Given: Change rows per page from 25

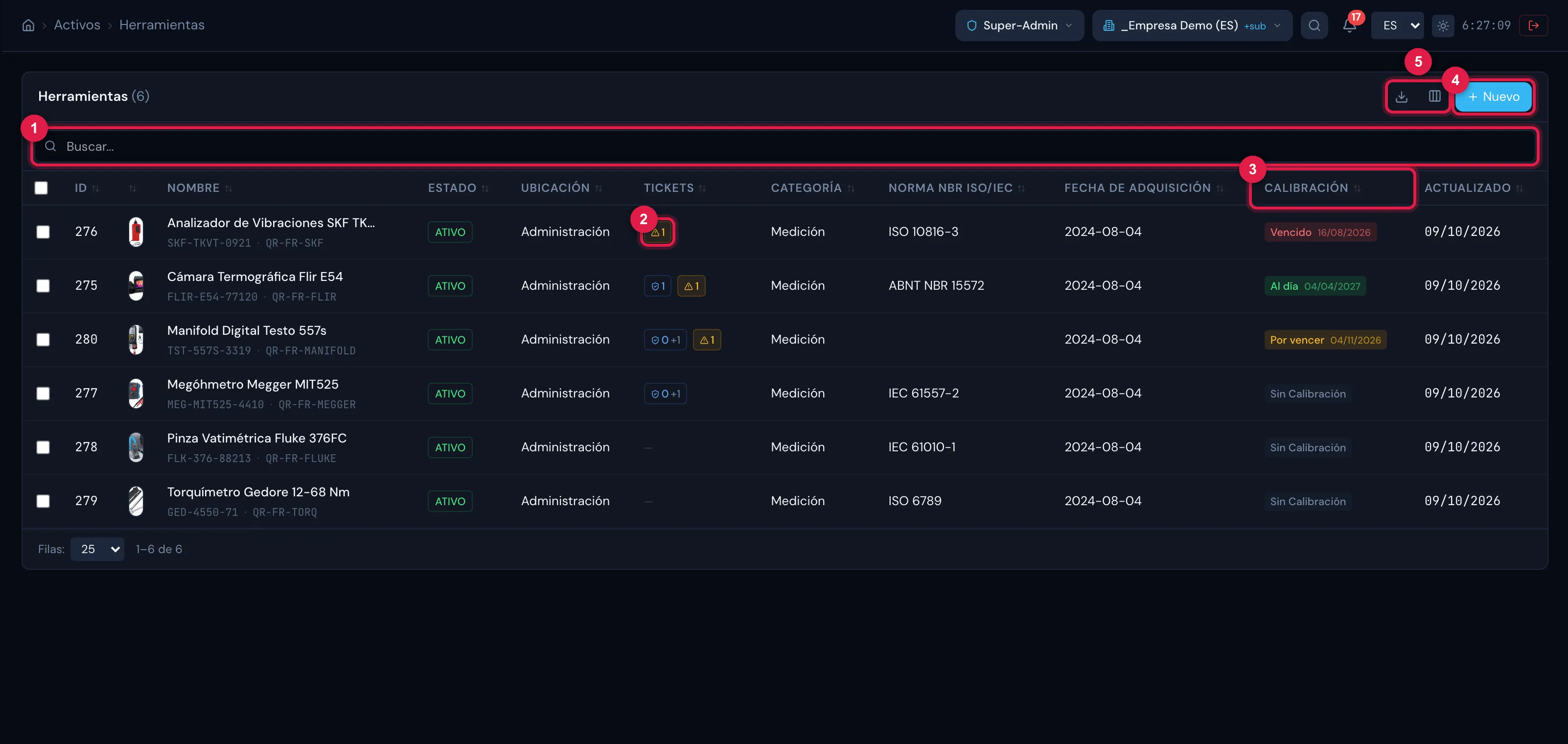Looking at the screenshot, I should (x=97, y=549).
